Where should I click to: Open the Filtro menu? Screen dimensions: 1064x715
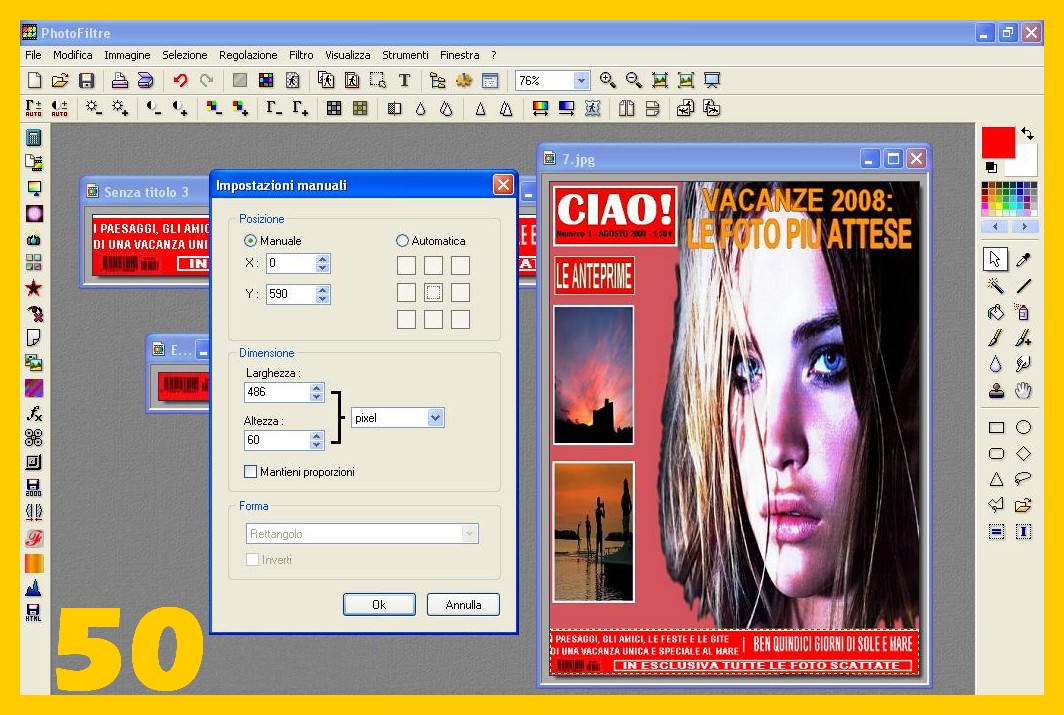pos(301,55)
